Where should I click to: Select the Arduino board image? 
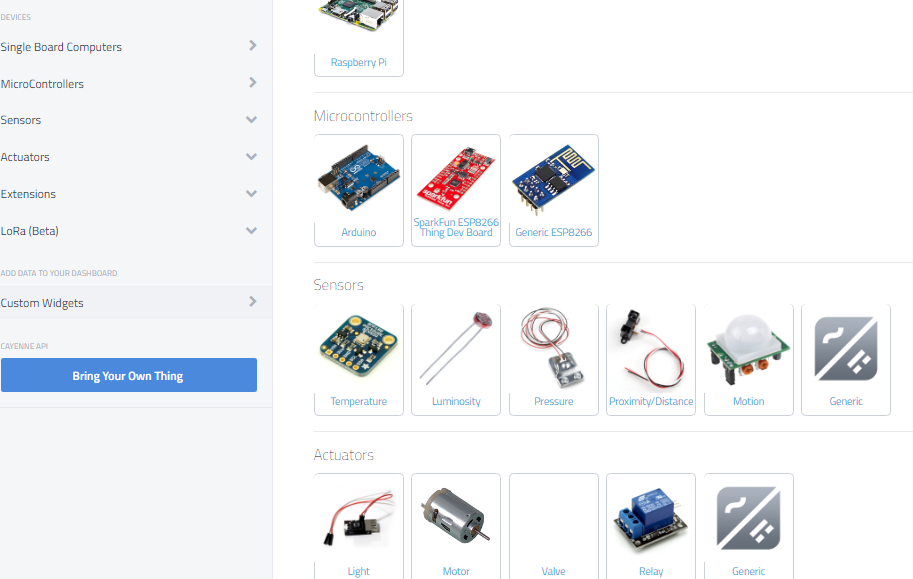coord(359,178)
